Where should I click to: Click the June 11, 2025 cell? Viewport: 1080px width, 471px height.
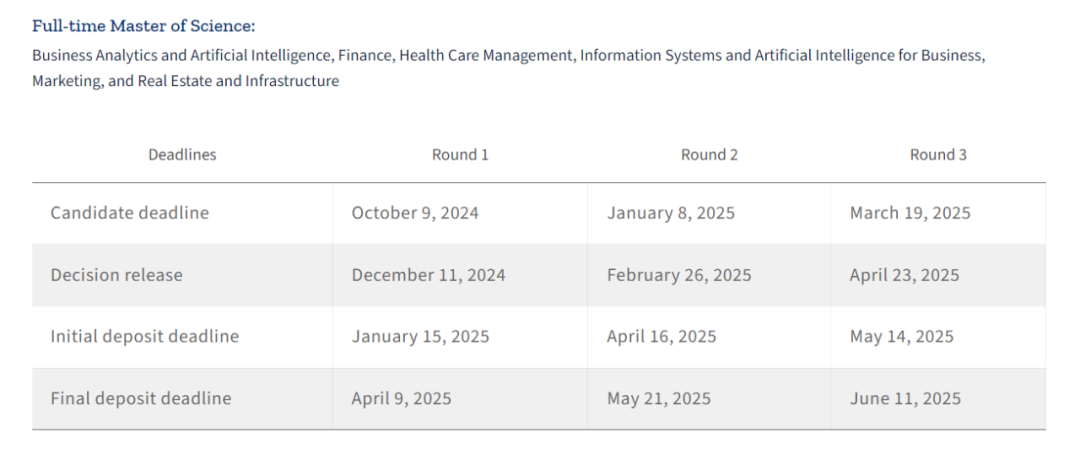[x=905, y=399]
